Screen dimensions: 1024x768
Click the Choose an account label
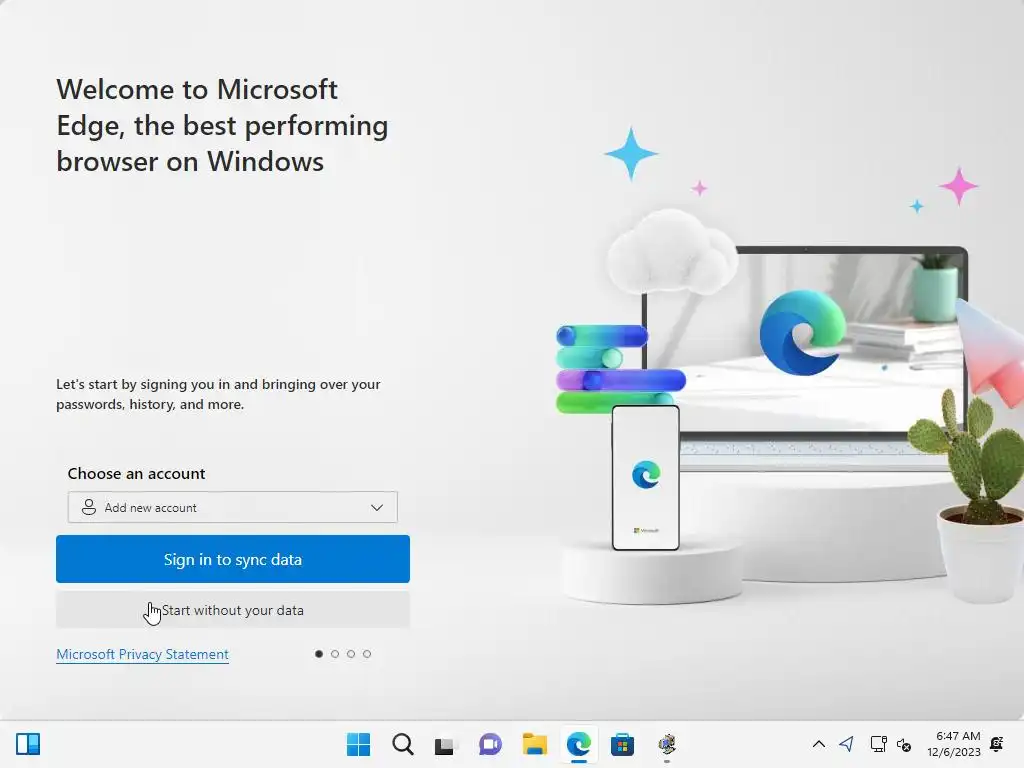pyautogui.click(x=136, y=473)
